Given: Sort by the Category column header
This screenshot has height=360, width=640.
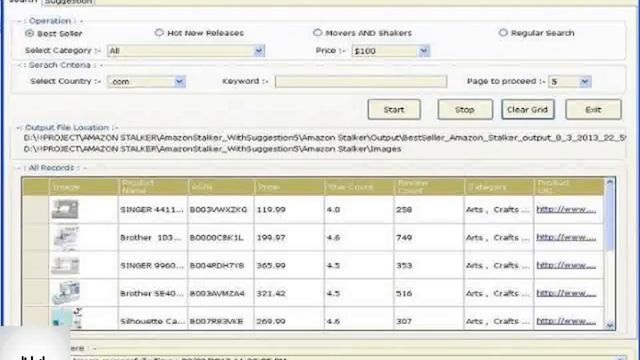Looking at the screenshot, I should coord(499,187).
